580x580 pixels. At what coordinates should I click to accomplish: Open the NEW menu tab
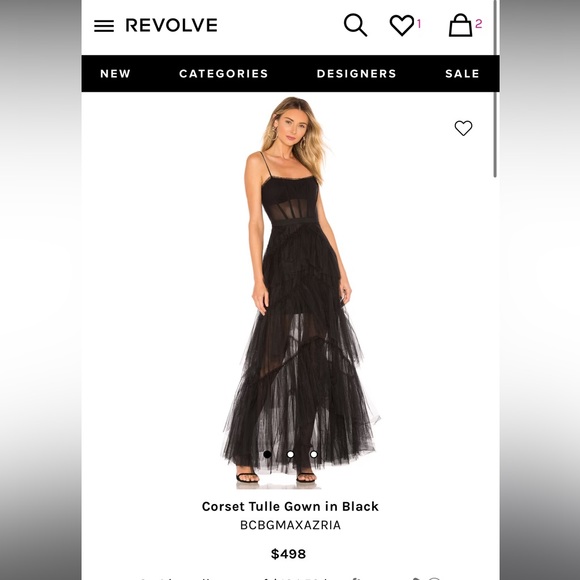115,74
